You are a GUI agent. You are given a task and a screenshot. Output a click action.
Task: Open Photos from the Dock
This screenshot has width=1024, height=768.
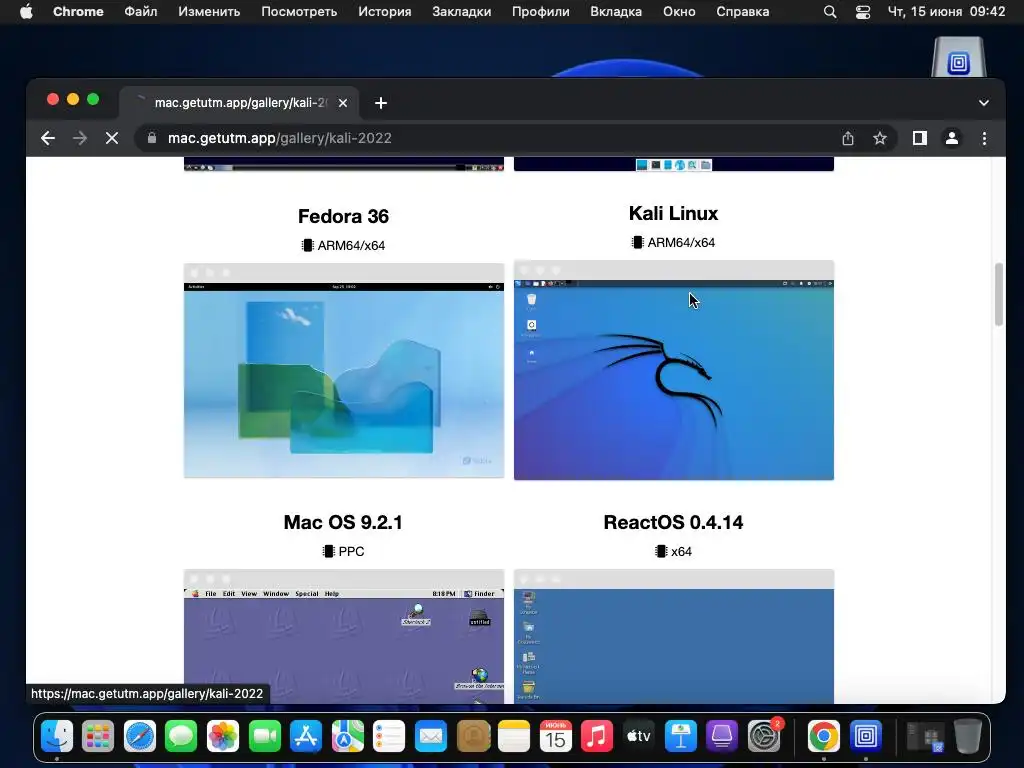[223, 737]
